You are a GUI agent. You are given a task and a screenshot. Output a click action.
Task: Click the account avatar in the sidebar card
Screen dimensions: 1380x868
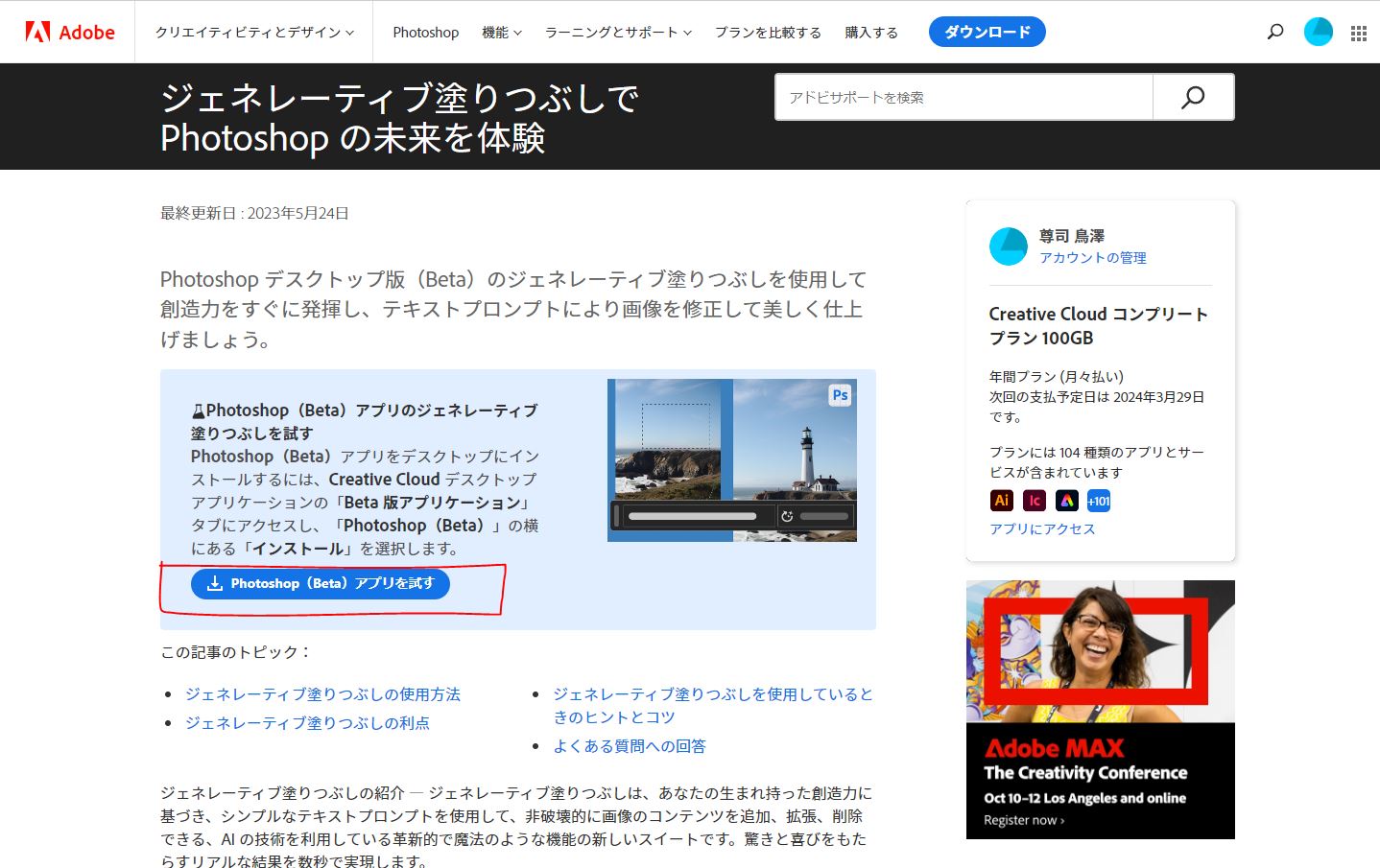pos(1009,246)
